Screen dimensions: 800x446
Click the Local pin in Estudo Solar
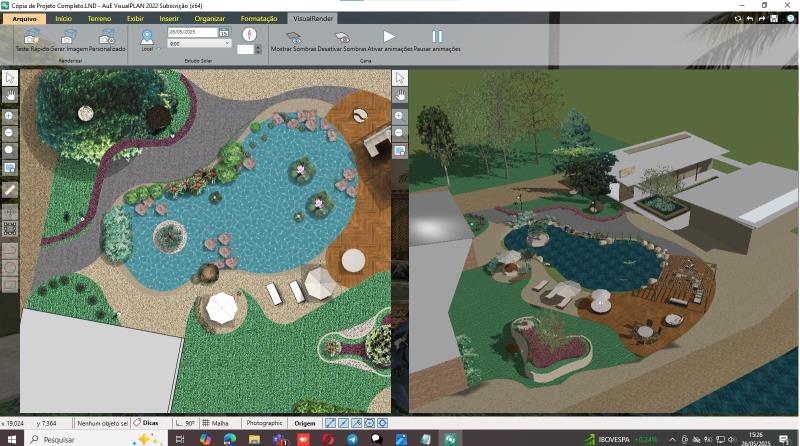pos(147,38)
